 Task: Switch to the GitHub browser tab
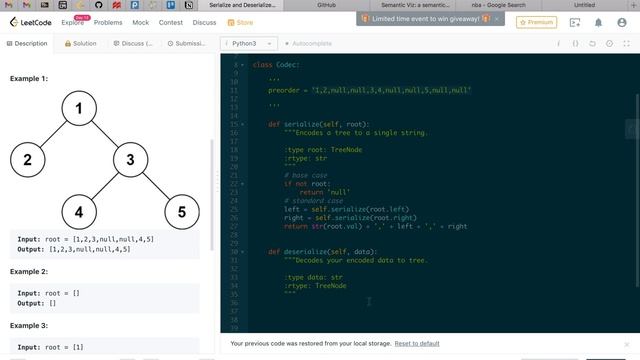[327, 5]
